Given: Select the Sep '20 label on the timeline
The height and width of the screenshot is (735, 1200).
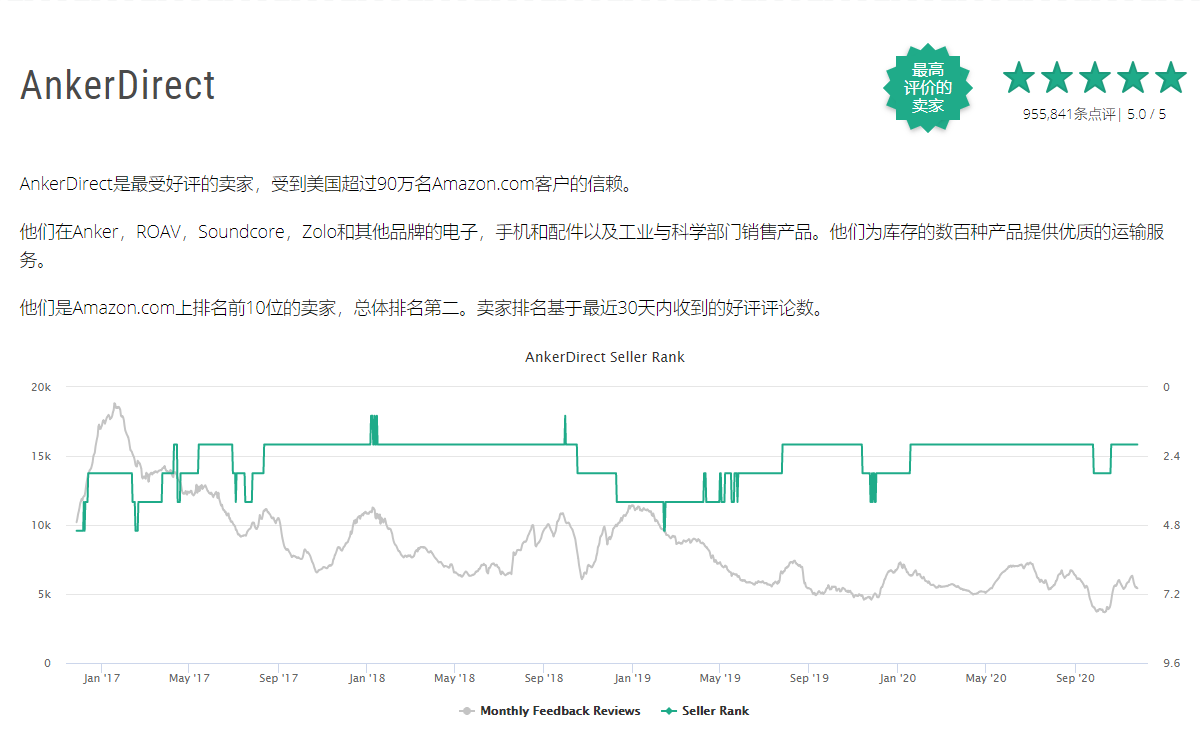Looking at the screenshot, I should [1075, 677].
